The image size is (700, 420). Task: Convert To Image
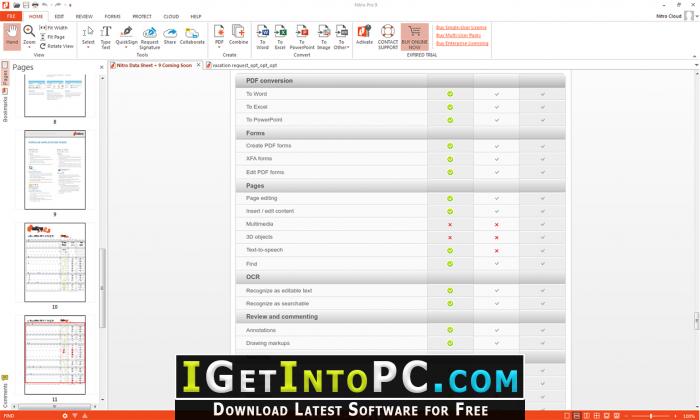[324, 37]
